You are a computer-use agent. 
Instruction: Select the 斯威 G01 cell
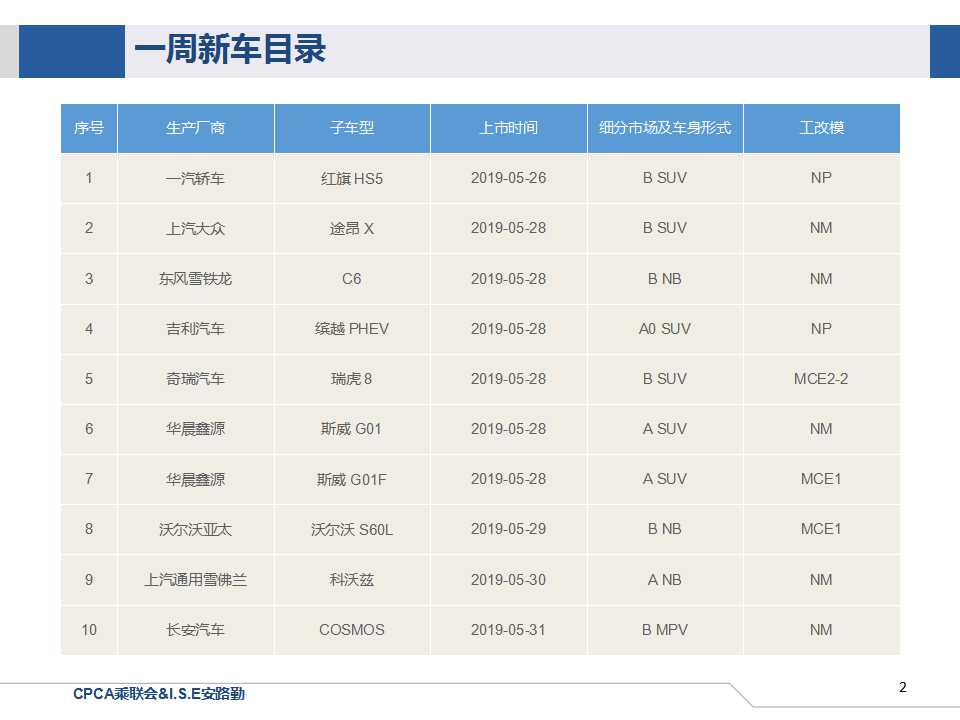(352, 429)
